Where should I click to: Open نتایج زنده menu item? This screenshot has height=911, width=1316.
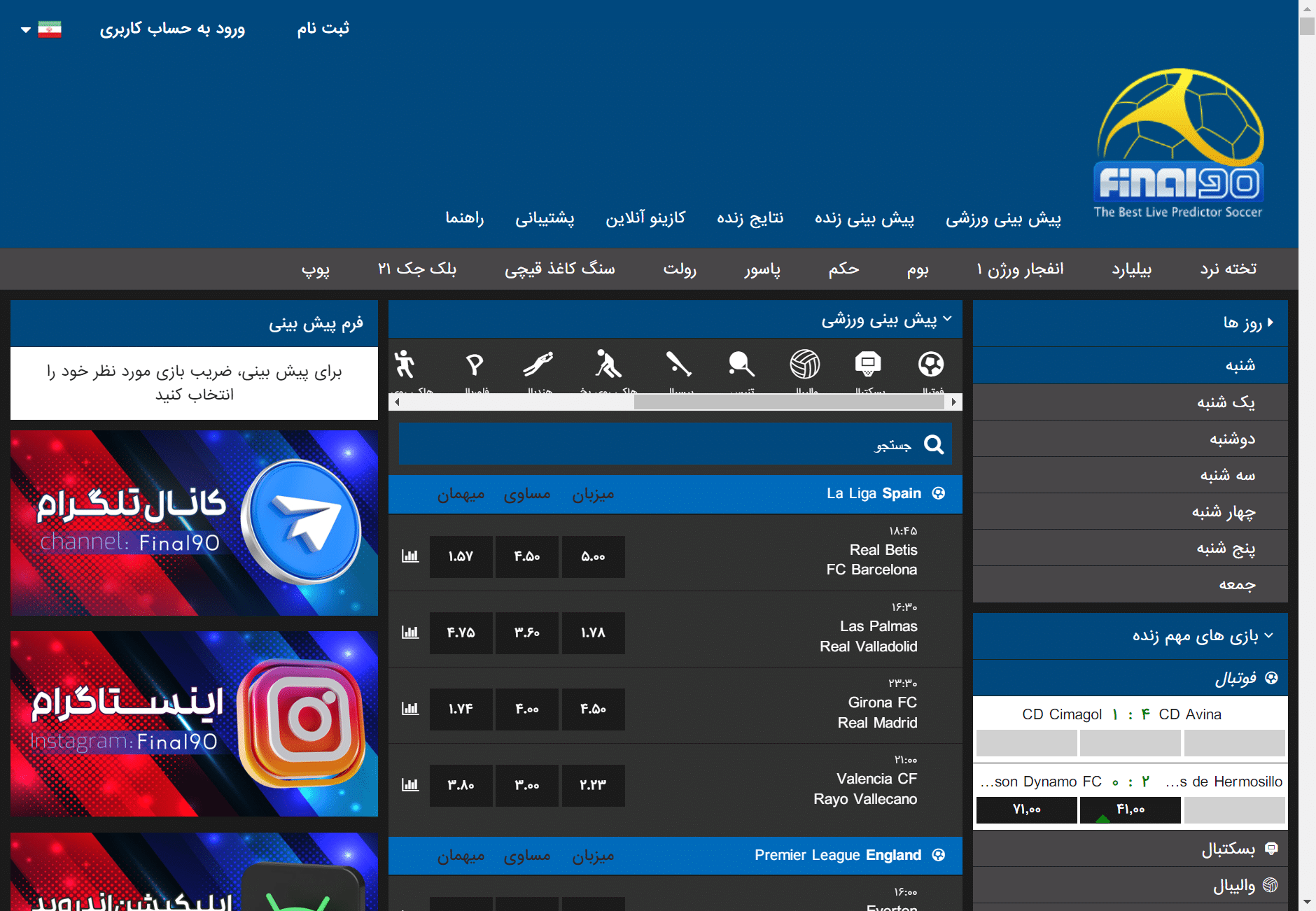pyautogui.click(x=750, y=218)
